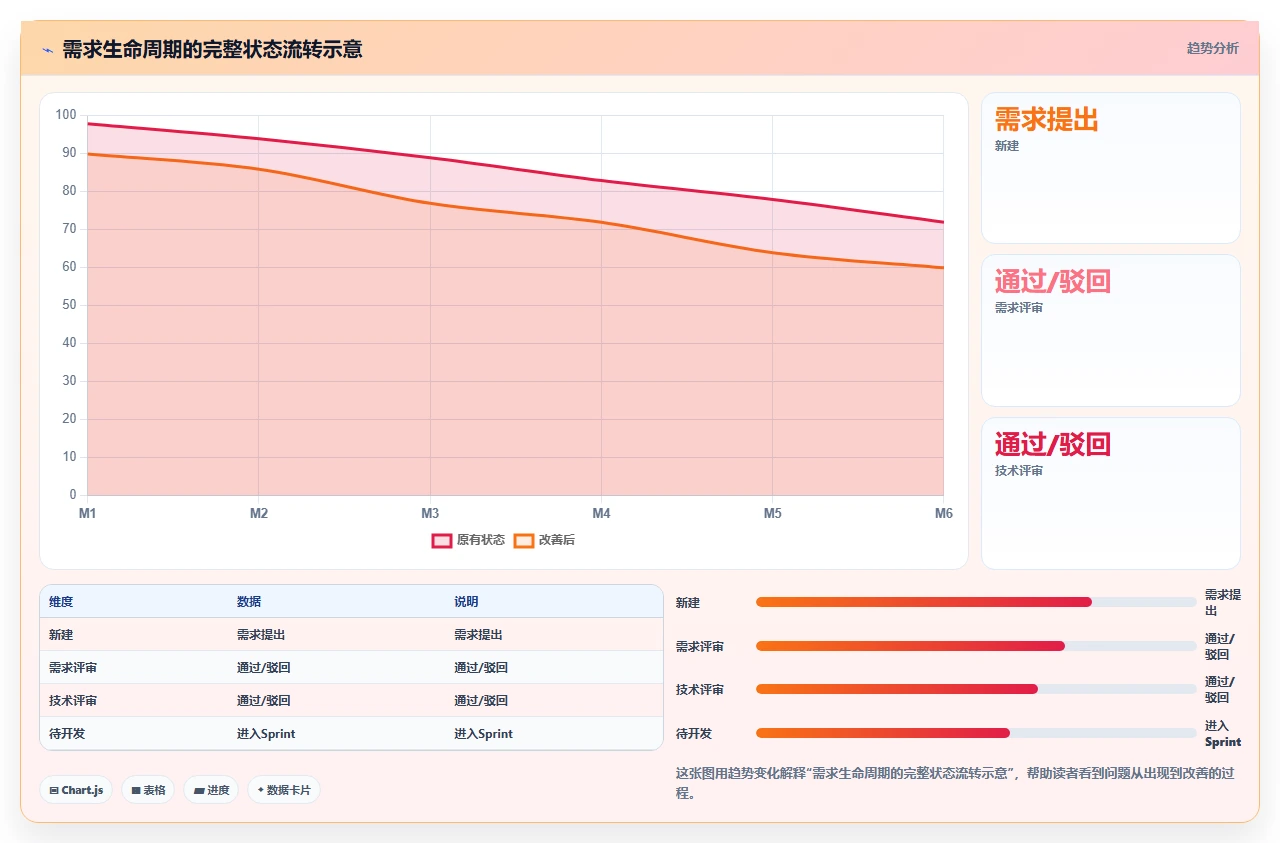Click the 维度 table column header
The height and width of the screenshot is (843, 1280).
(61, 602)
